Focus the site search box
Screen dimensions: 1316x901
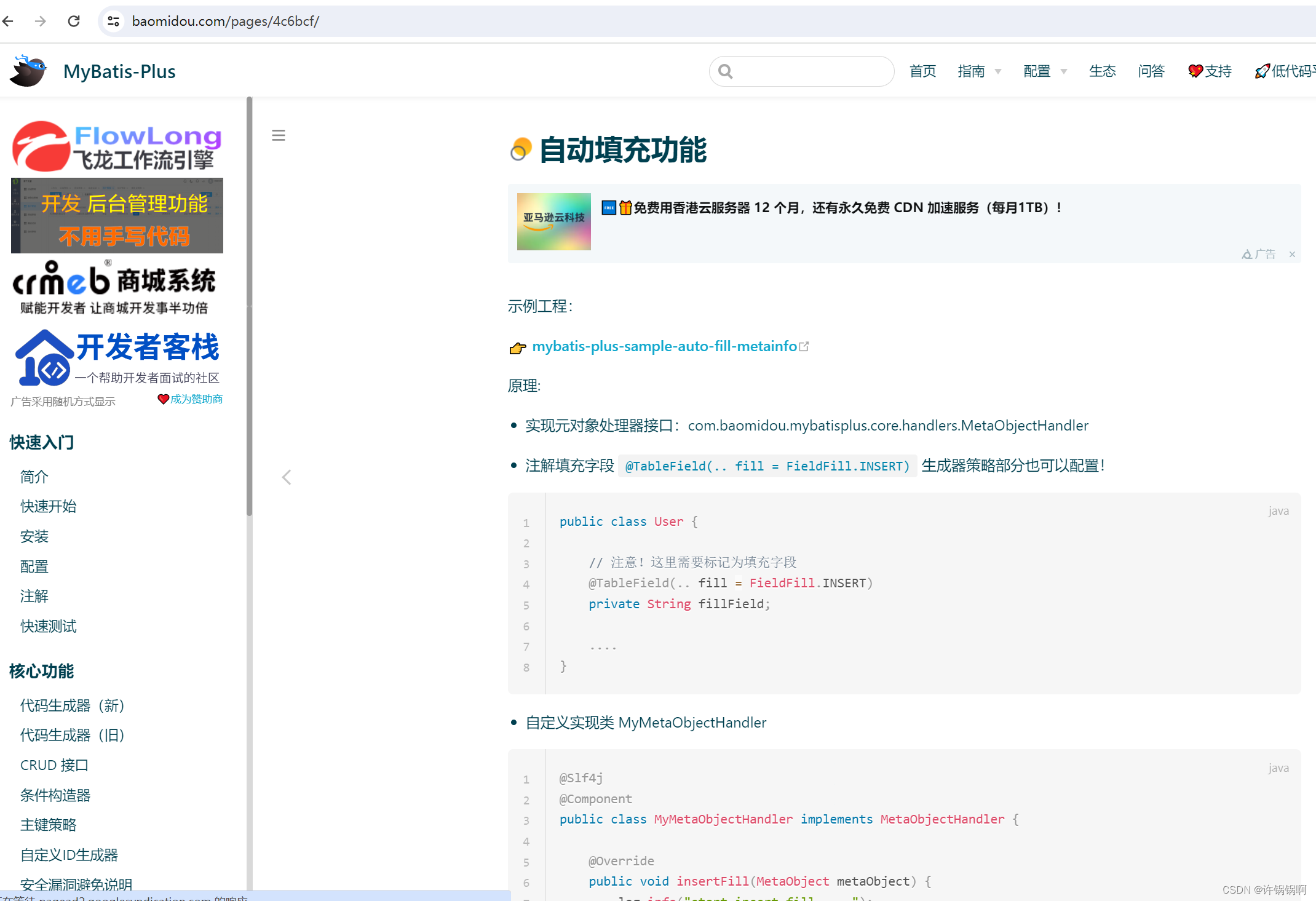(x=801, y=71)
